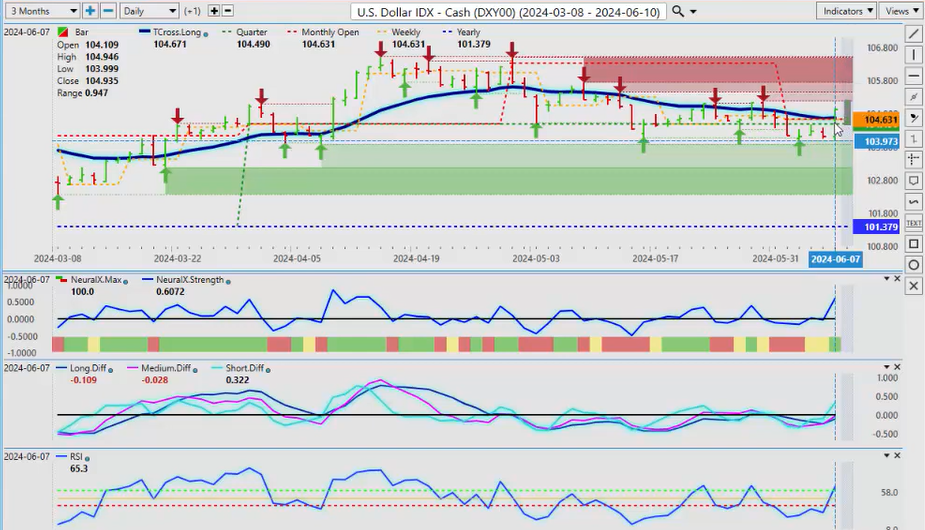
Task: Click the blue minus zoom-out button
Action: 108,10
